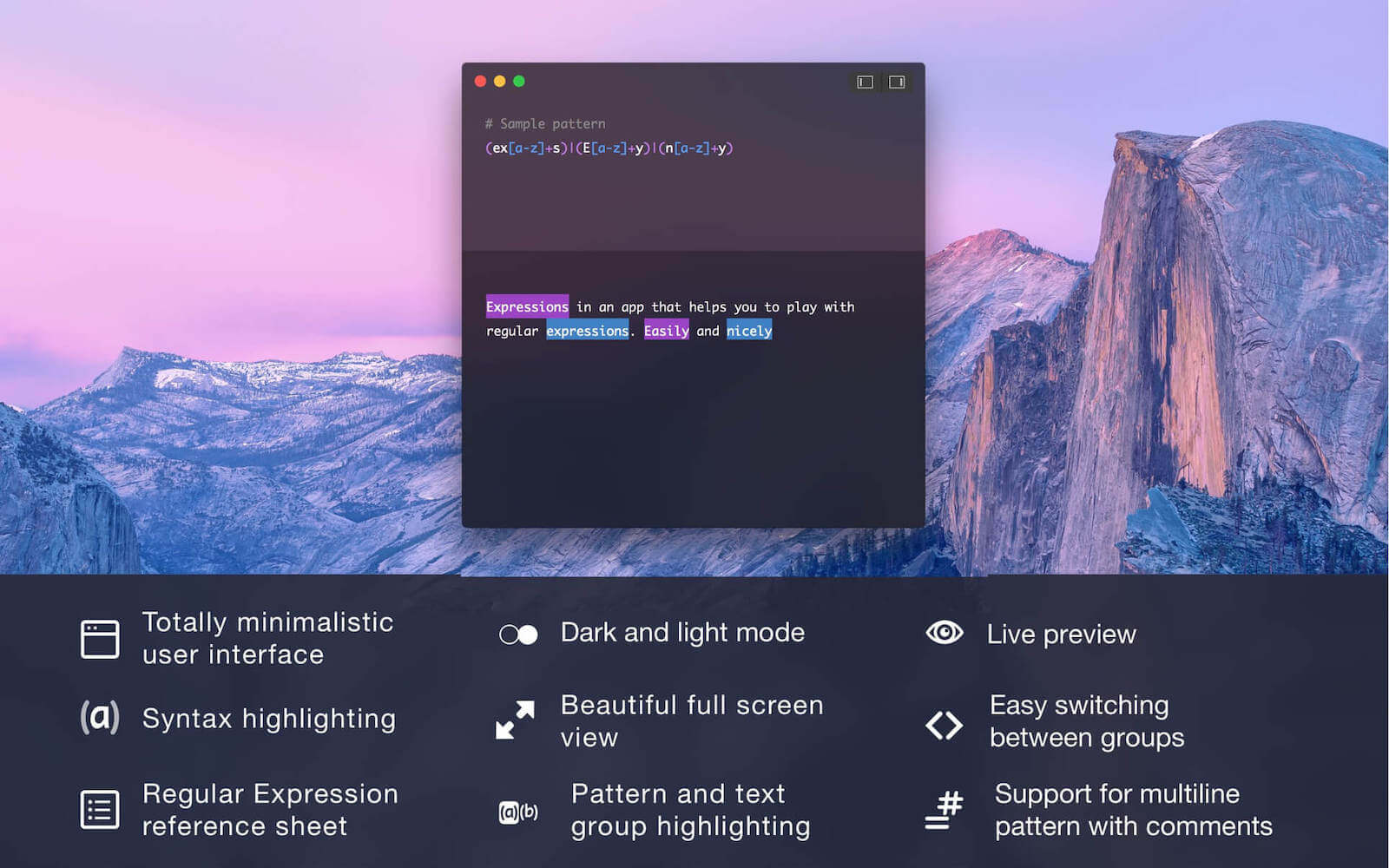Click the purple highlighted word Easily
Viewport: 1389px width, 868px height.
(x=667, y=331)
